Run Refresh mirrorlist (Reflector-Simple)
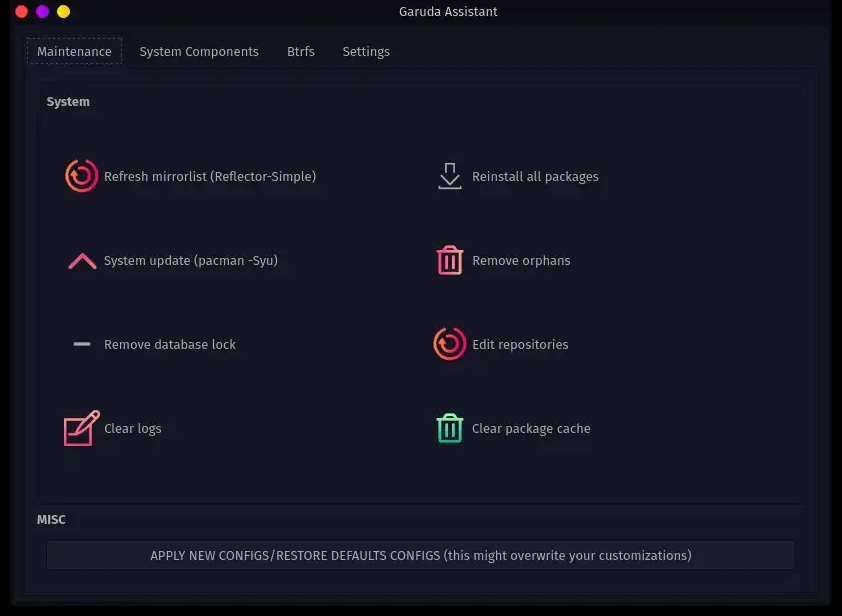 [x=210, y=177]
